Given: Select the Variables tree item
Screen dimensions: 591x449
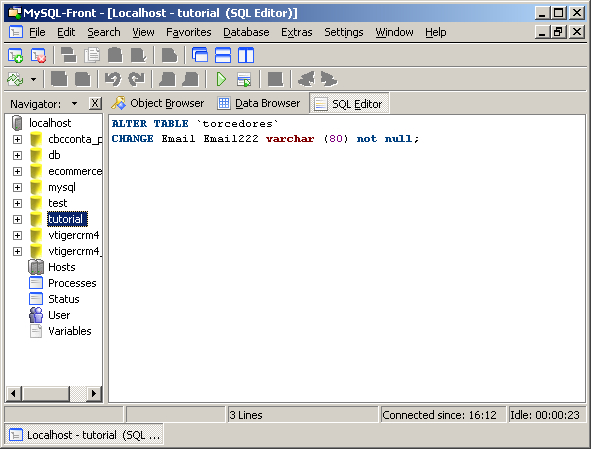Looking at the screenshot, I should pyautogui.click(x=70, y=331).
